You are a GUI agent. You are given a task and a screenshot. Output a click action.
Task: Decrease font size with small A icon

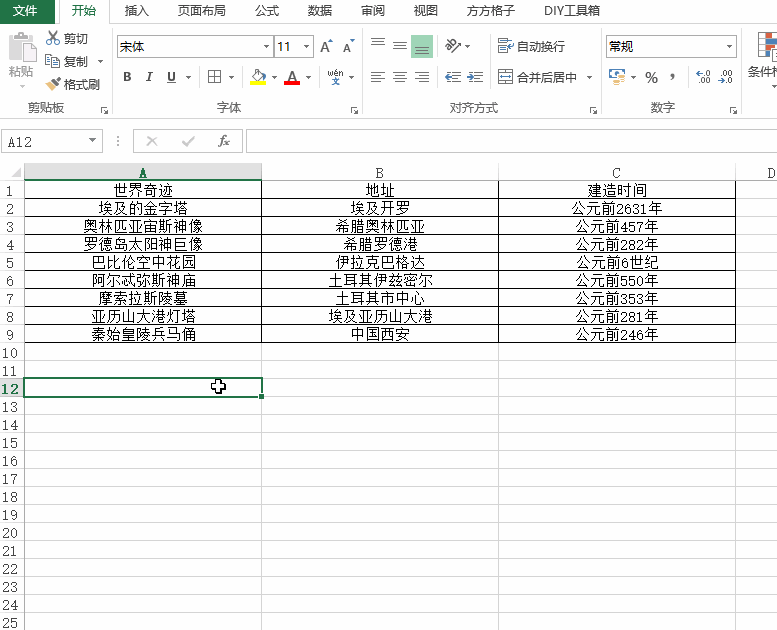[x=348, y=46]
